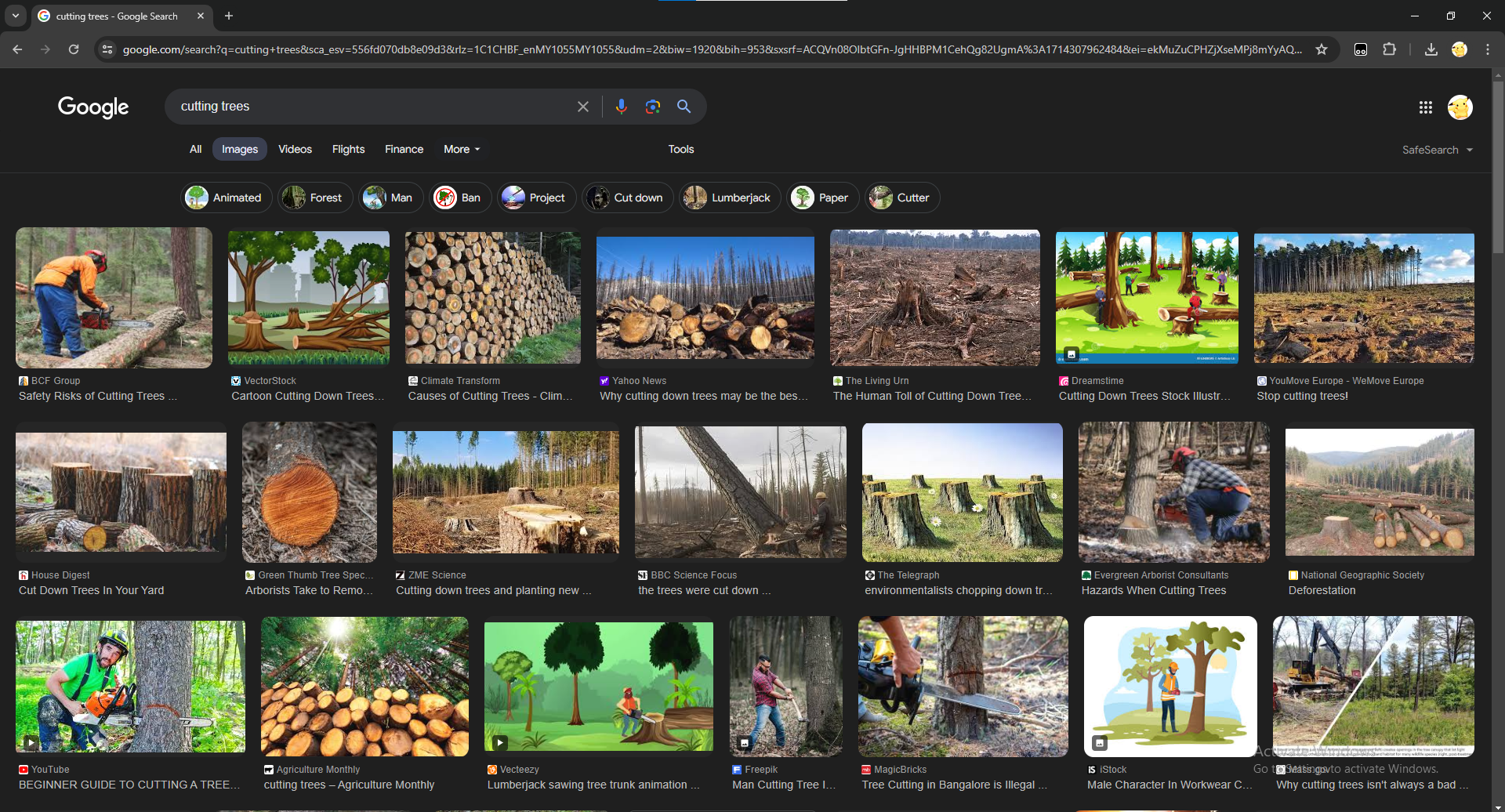The image size is (1505, 812).
Task: Filter images by Man chip
Action: coord(391,198)
